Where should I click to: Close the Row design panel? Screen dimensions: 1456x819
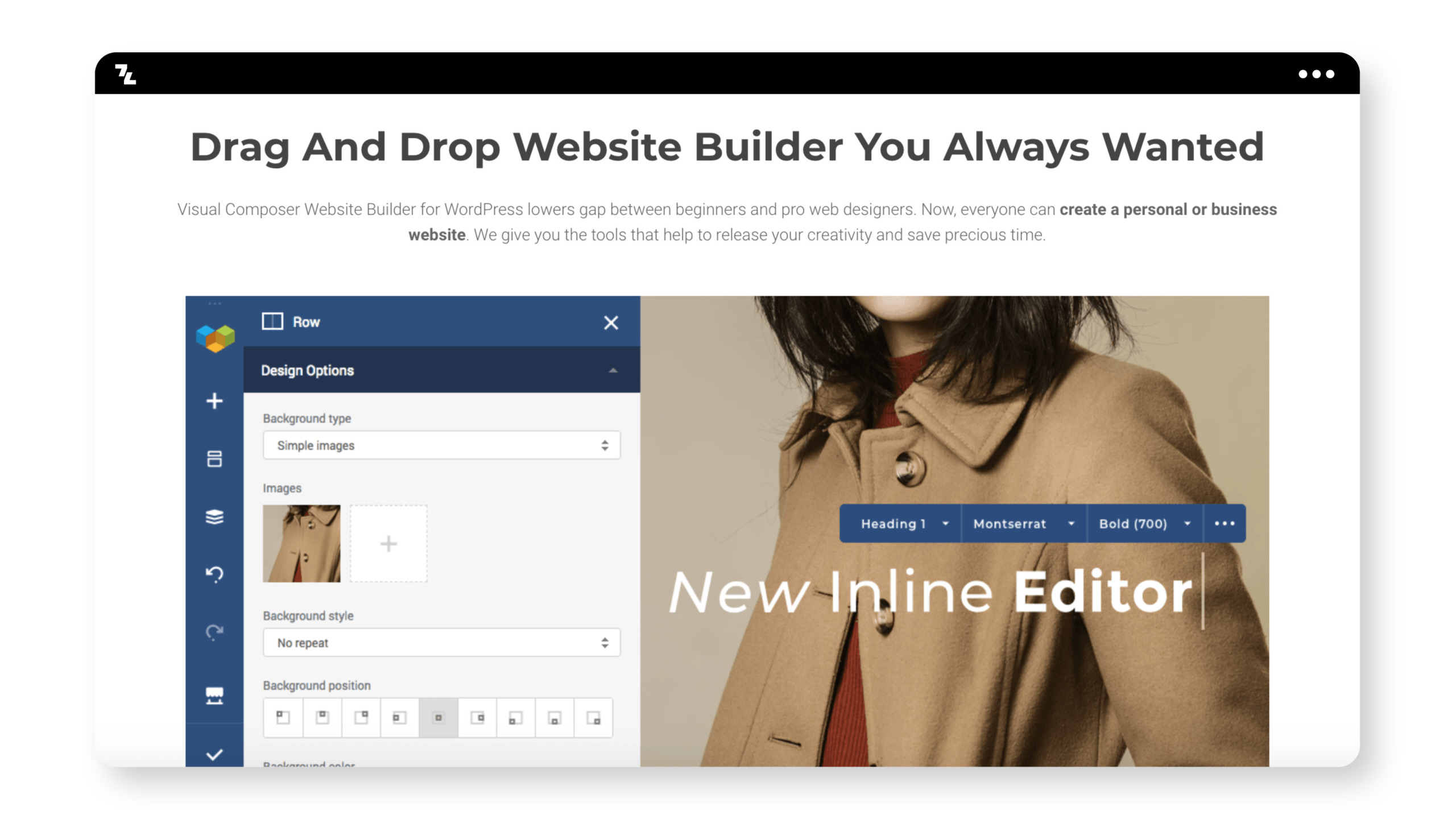(x=611, y=322)
